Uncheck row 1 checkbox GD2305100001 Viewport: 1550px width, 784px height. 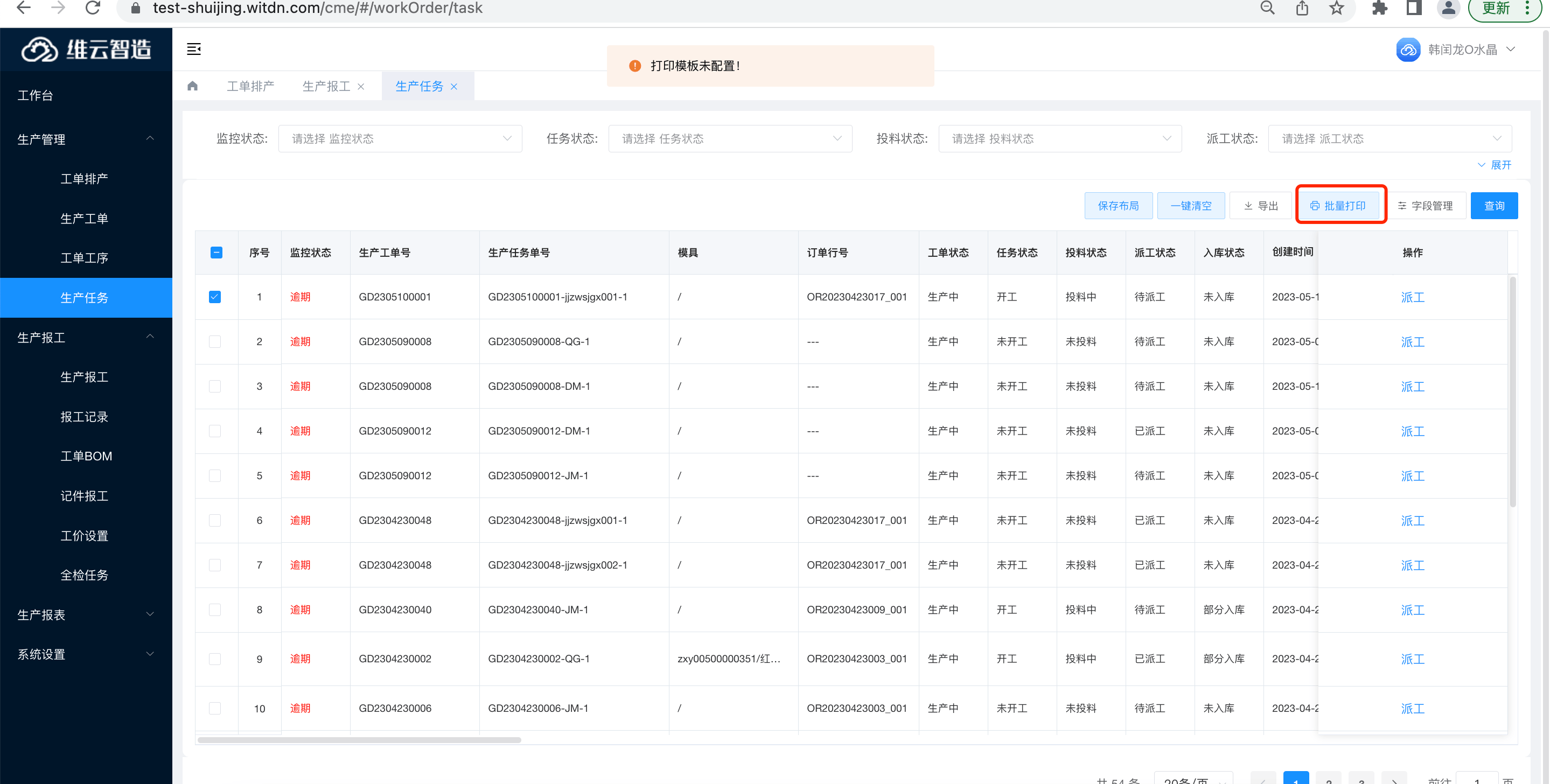[215, 297]
